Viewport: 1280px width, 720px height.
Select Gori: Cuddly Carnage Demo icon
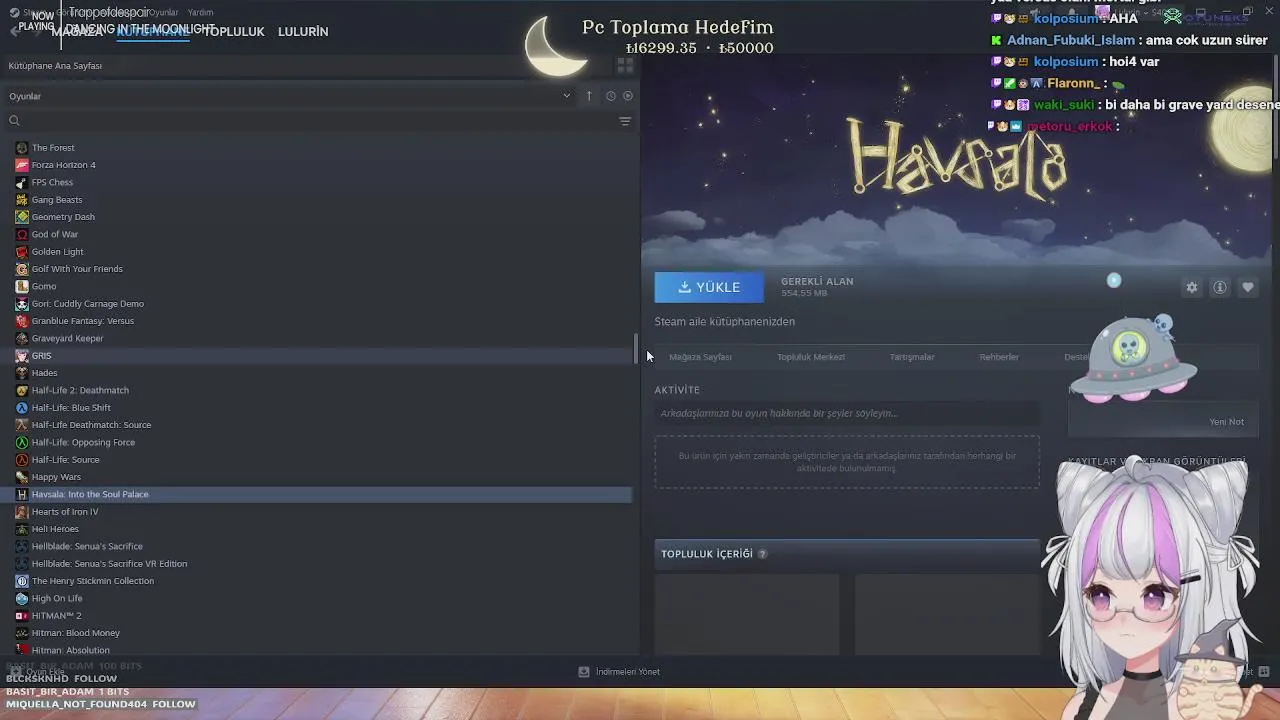point(21,304)
